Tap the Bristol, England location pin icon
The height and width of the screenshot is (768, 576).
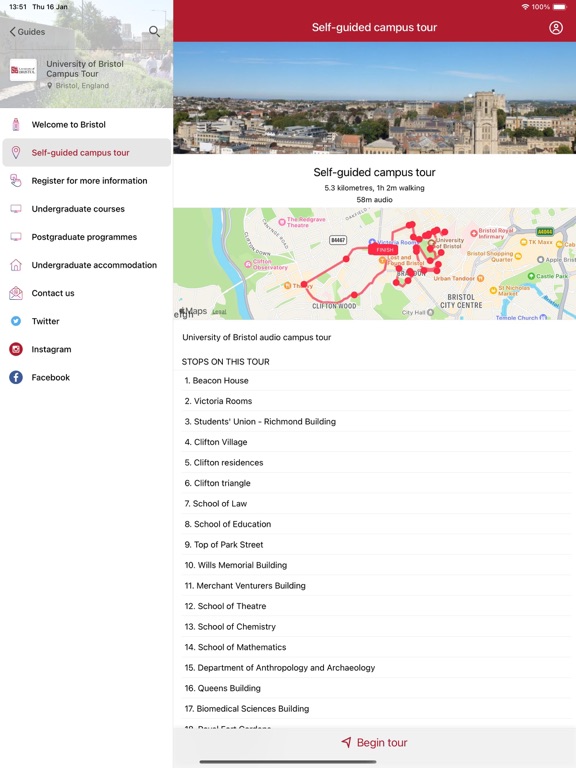pos(49,85)
